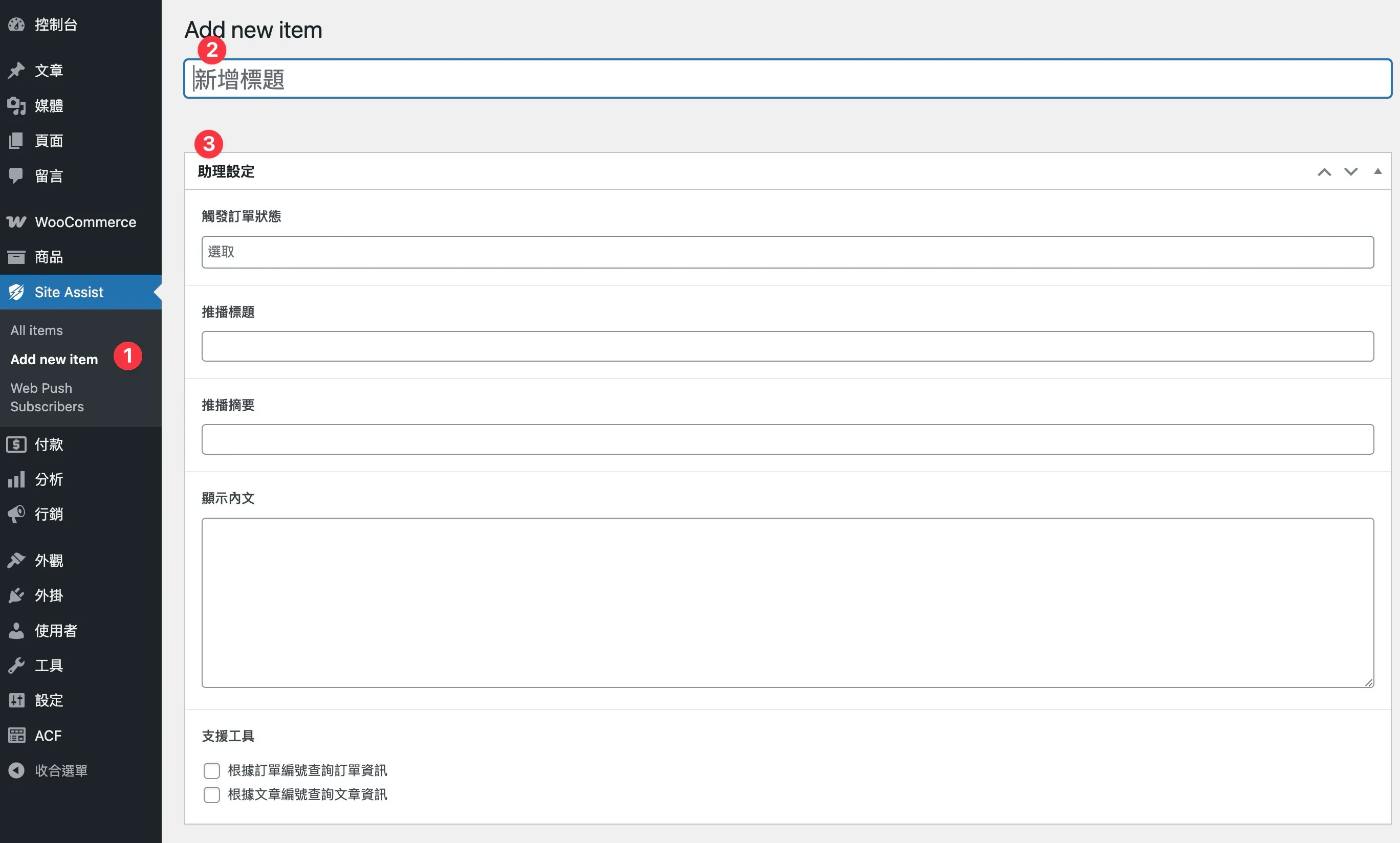The image size is (1400, 843).
Task: Click the 外掛 plugin icon
Action: tap(16, 595)
